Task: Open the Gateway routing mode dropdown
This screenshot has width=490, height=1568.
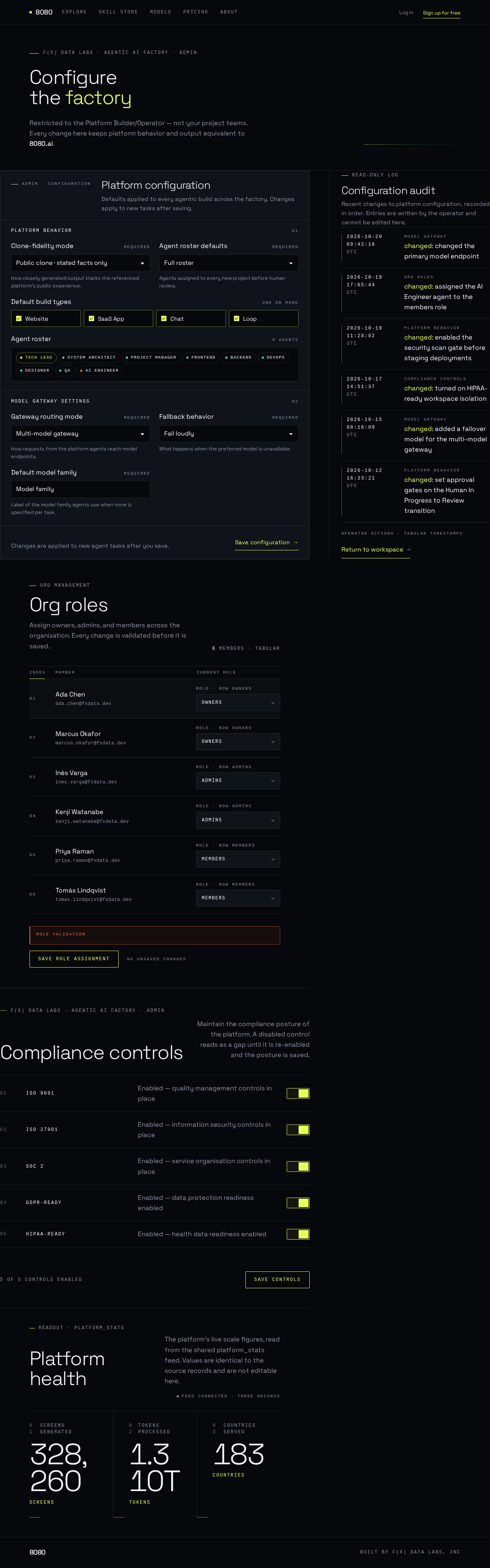Action: [x=80, y=433]
